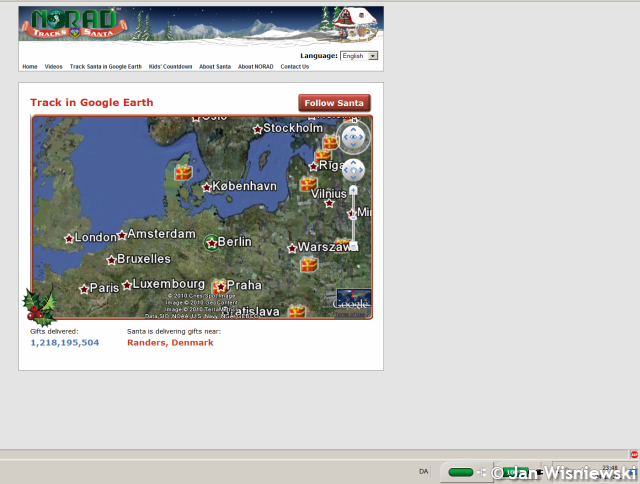Screen dimensions: 640x484
Task: Click the look-up arrow on eye control
Action: pyautogui.click(x=353, y=129)
